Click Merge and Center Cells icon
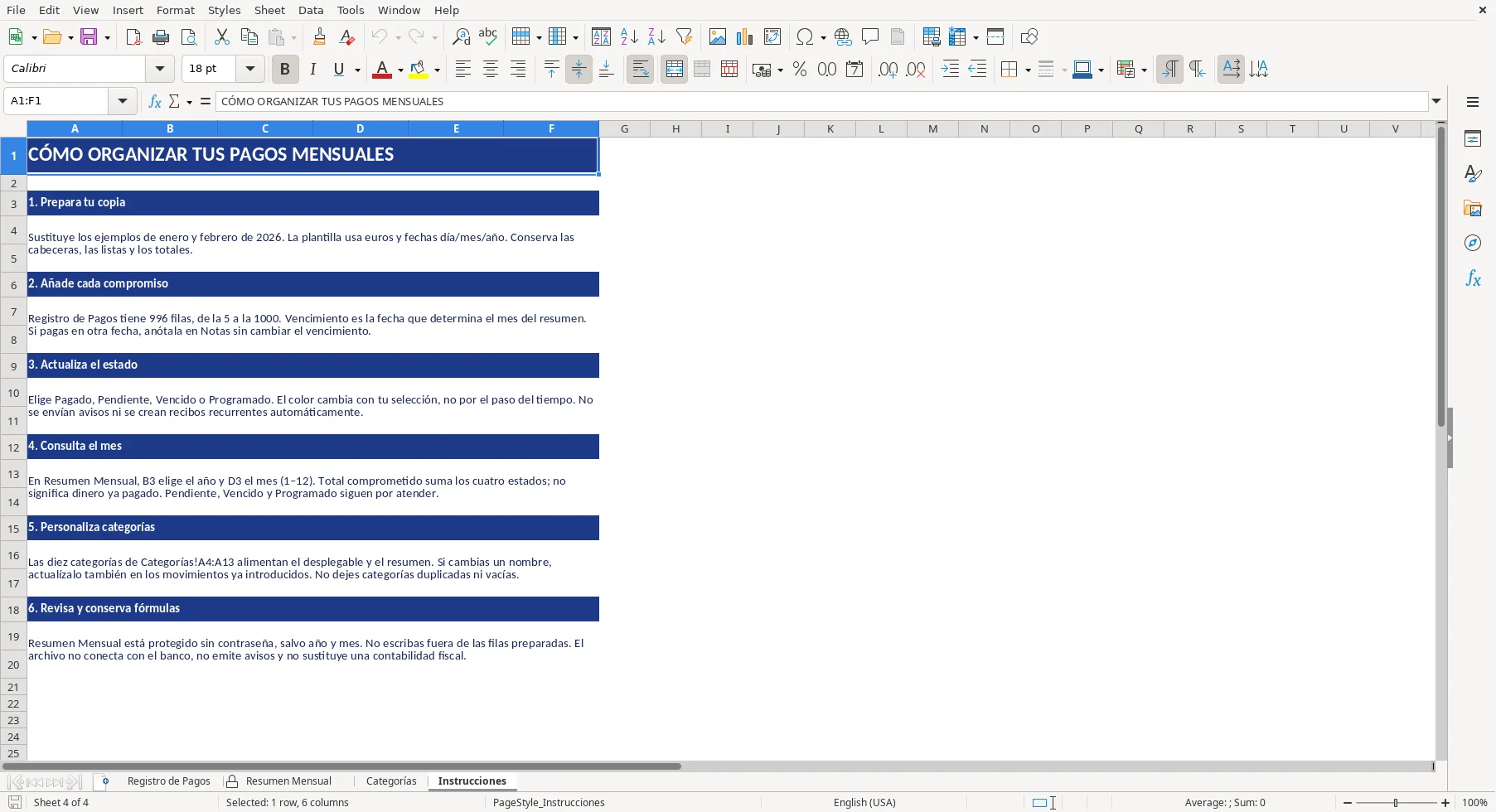The width and height of the screenshot is (1496, 812). (675, 70)
